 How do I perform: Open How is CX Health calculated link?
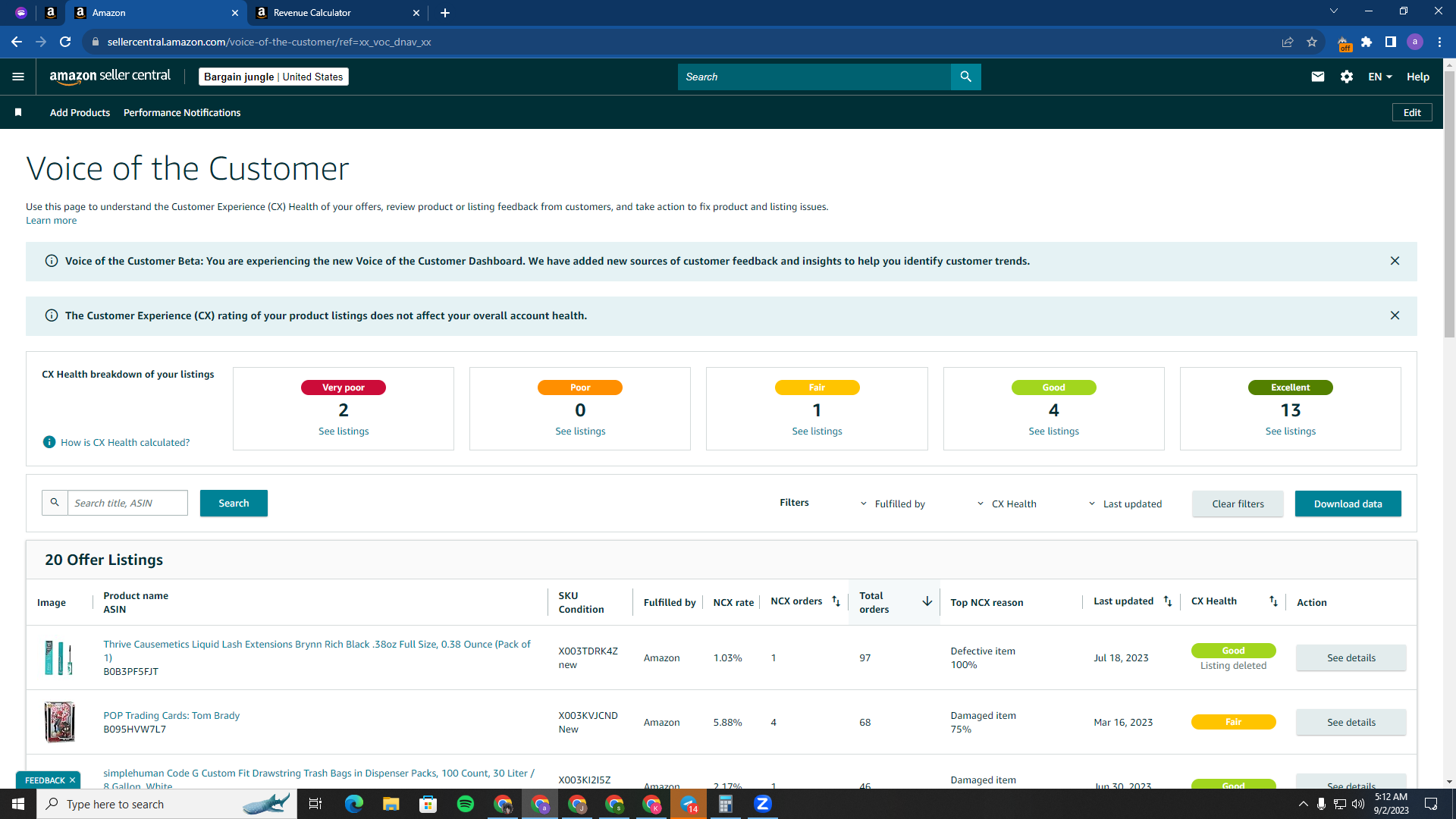(x=125, y=442)
